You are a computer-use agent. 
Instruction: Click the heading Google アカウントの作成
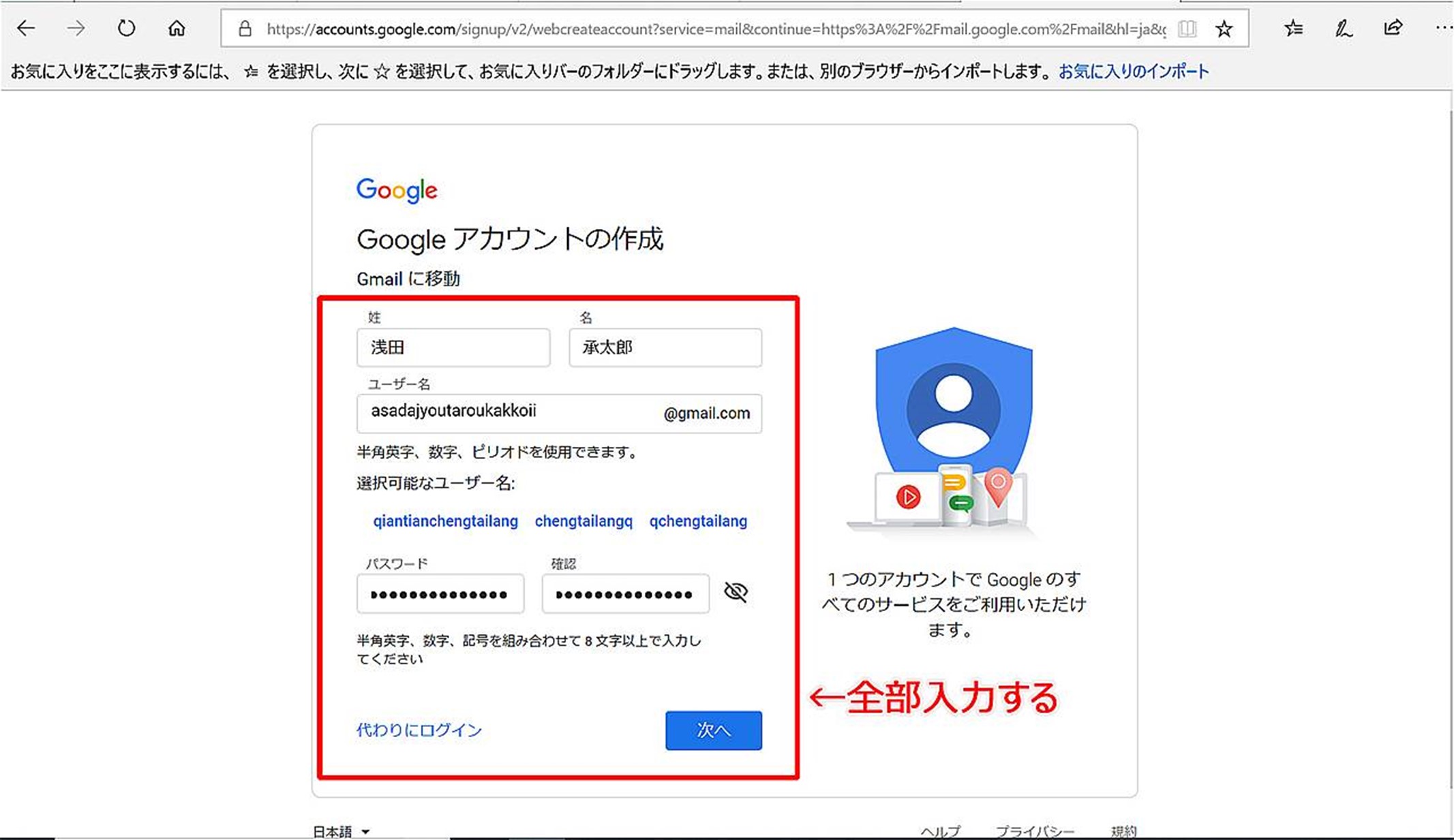click(510, 239)
